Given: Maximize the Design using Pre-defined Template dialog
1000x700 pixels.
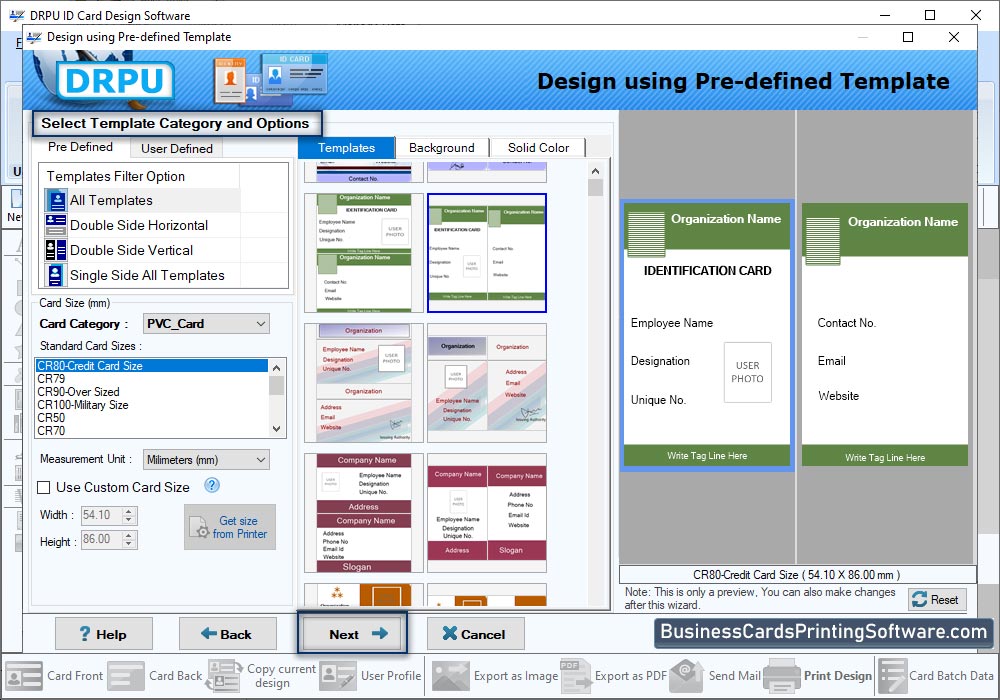Looking at the screenshot, I should point(908,37).
